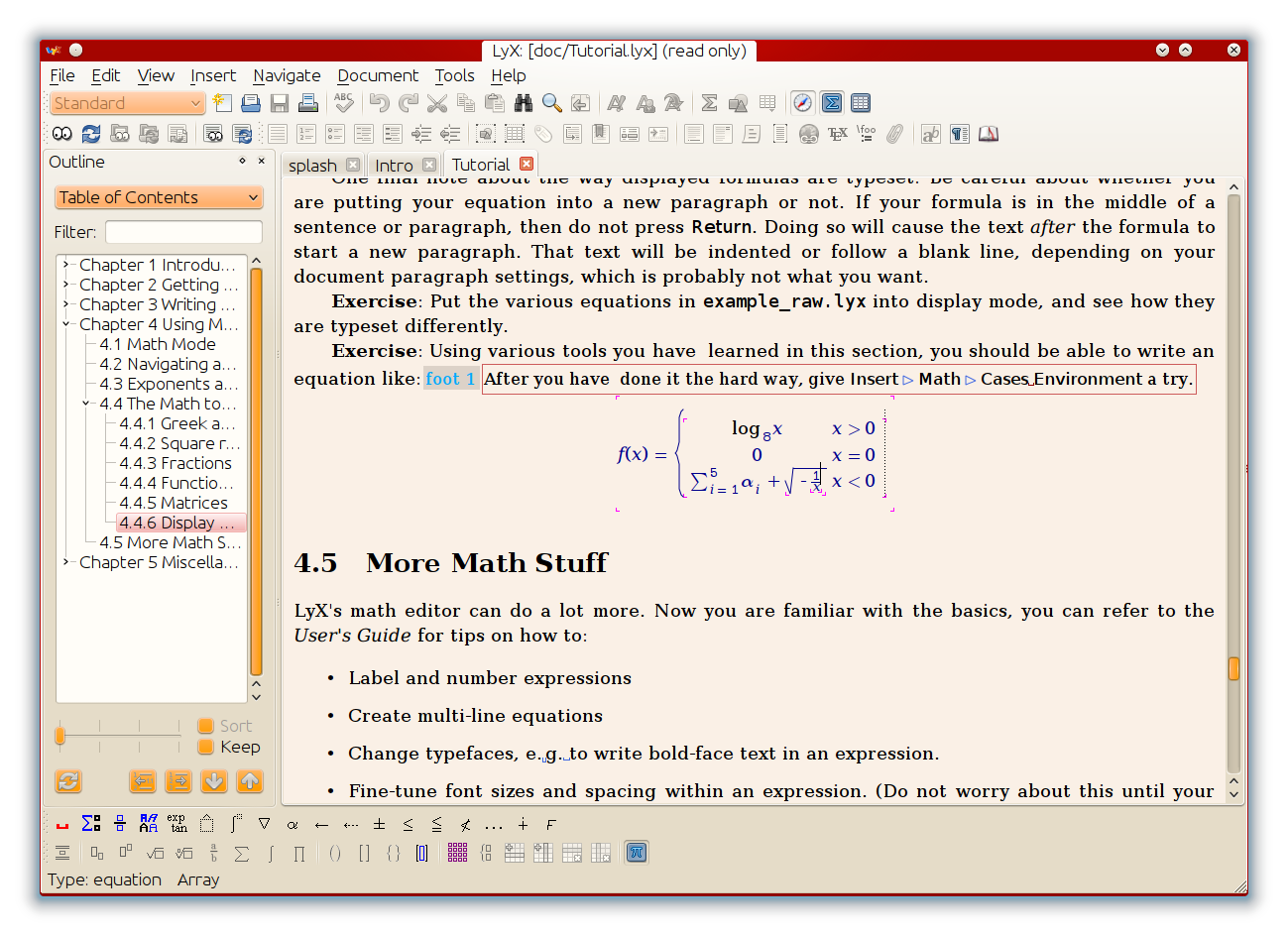Click the grayed integral sign icon
This screenshot has height=936, width=1288.
[271, 853]
